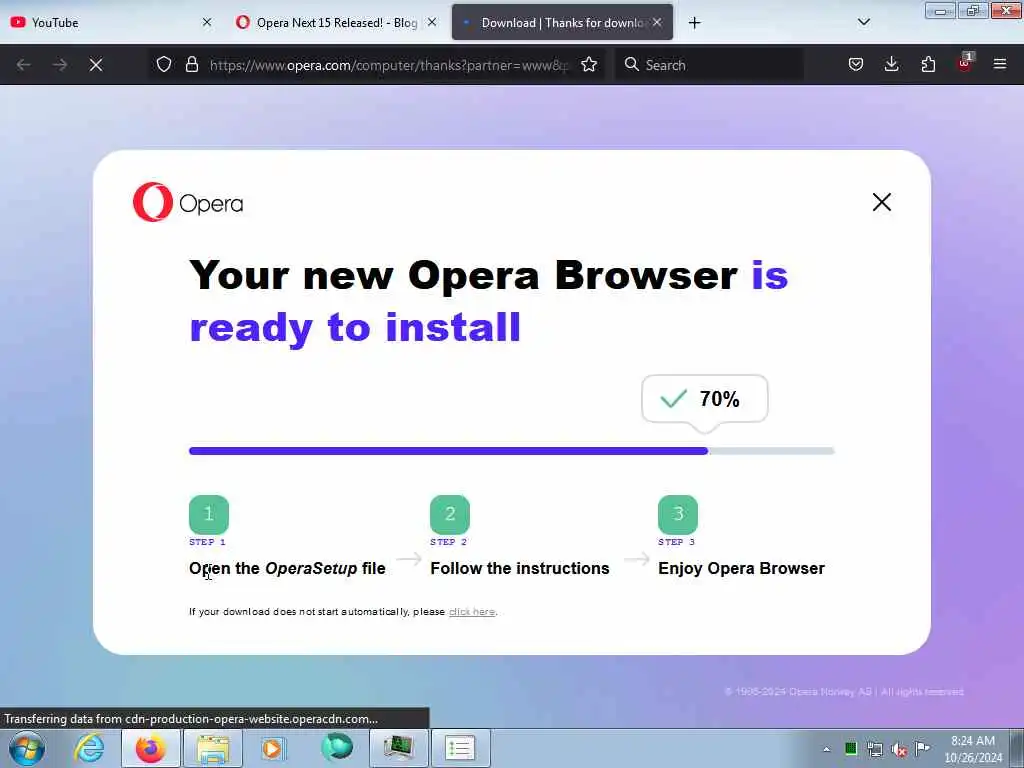Open the extensions puzzle menu

click(x=928, y=64)
